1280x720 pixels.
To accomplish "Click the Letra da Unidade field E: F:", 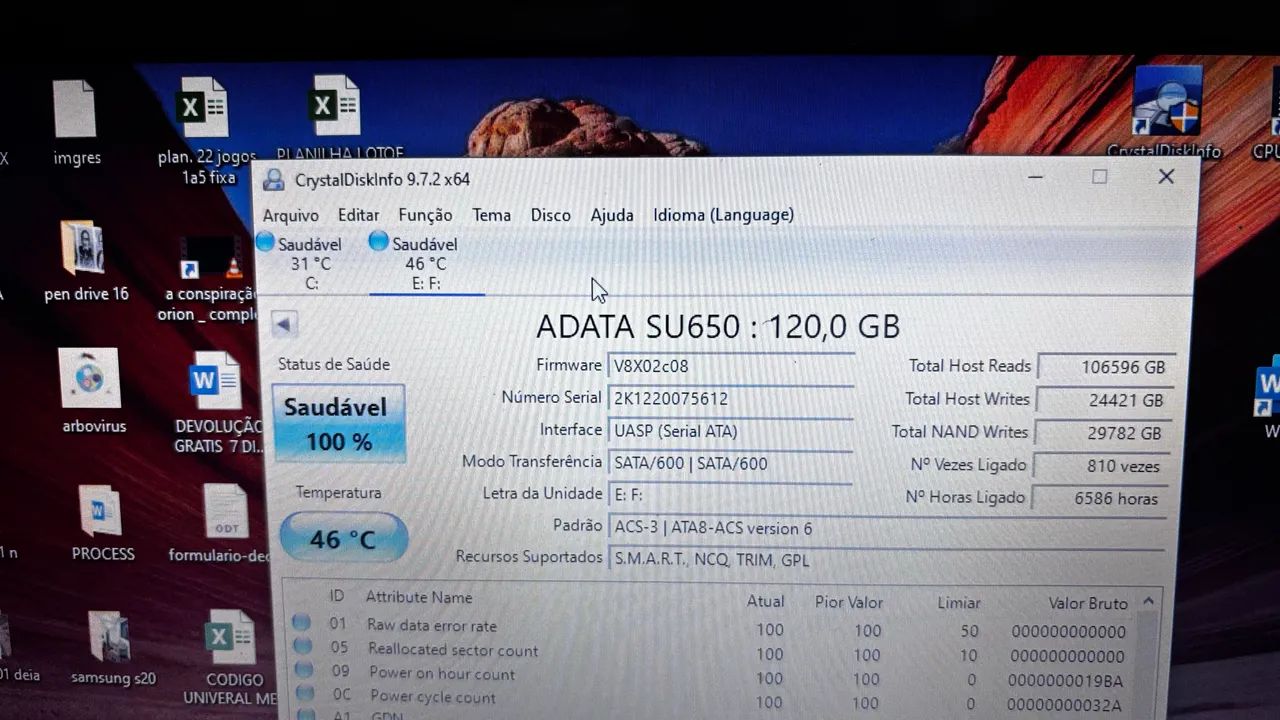I will 731,494.
